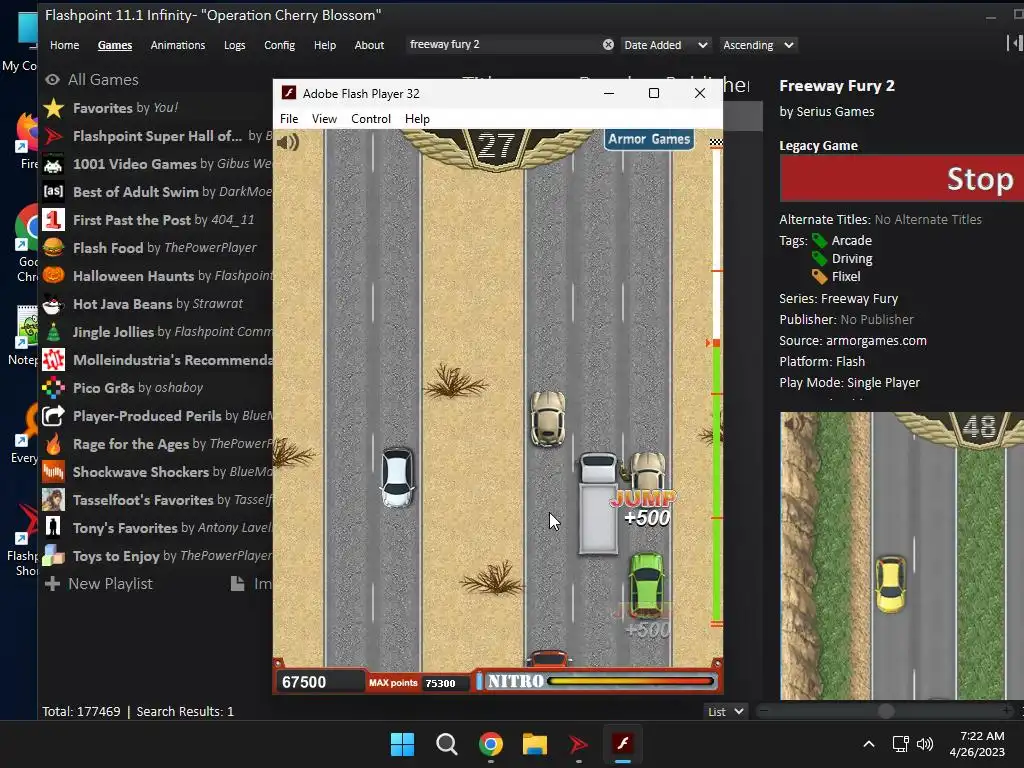
Task: Open Flash Player Control menu
Action: [371, 119]
